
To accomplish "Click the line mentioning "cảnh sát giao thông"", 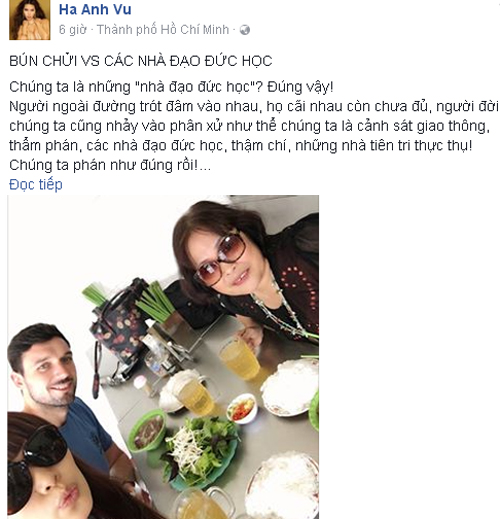I will [x=249, y=126].
